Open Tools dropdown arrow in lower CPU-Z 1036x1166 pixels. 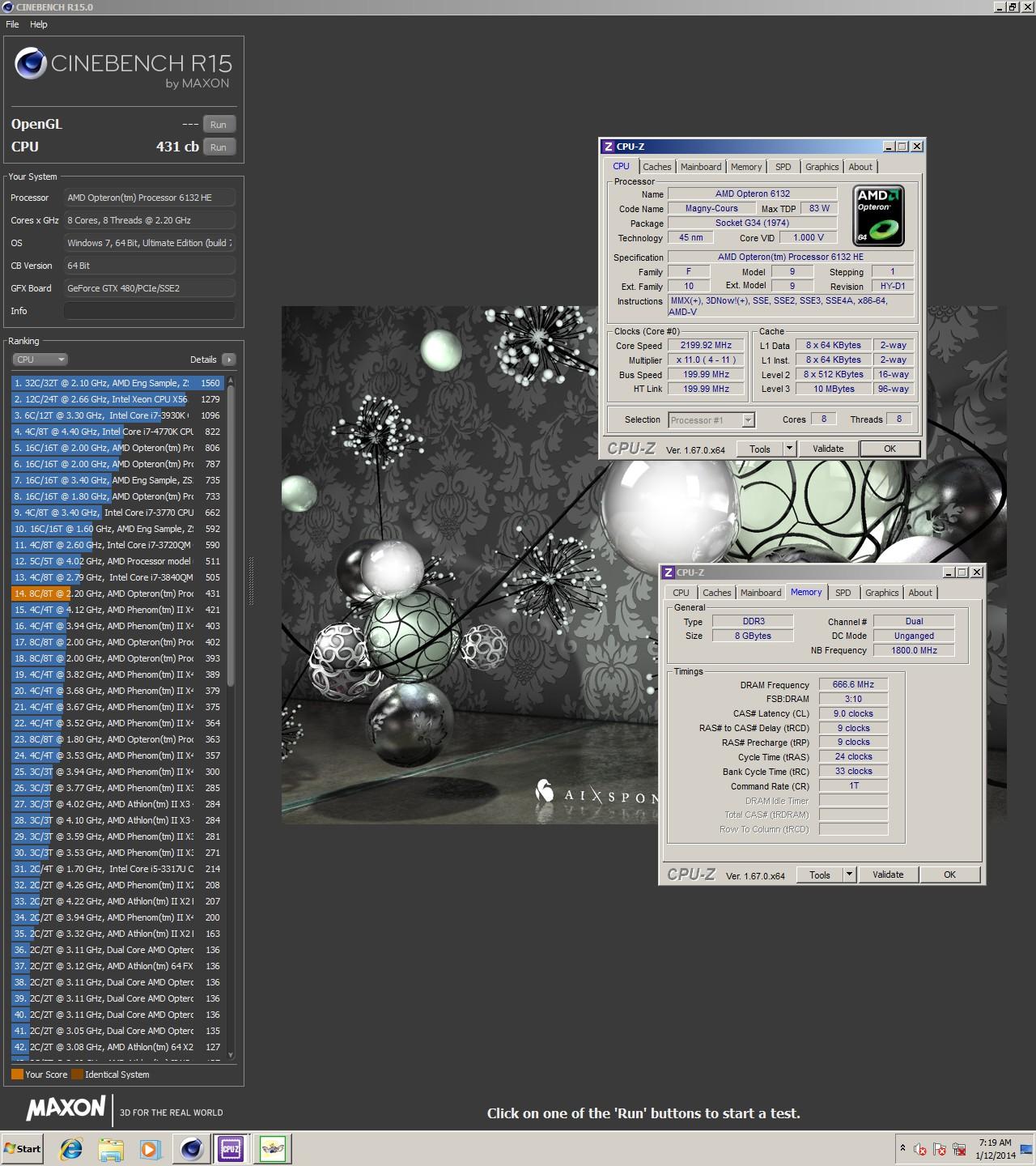point(849,874)
